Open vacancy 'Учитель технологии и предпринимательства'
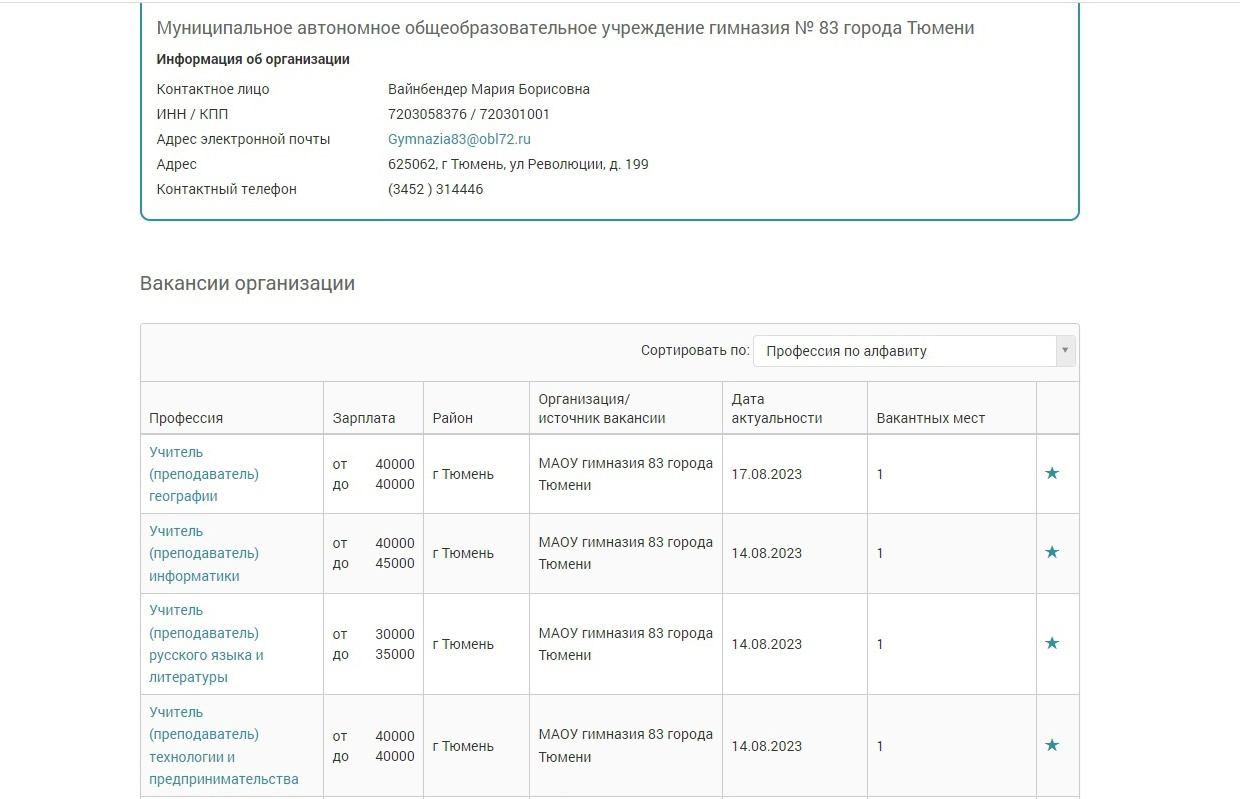This screenshot has height=799, width=1240. coord(224,745)
